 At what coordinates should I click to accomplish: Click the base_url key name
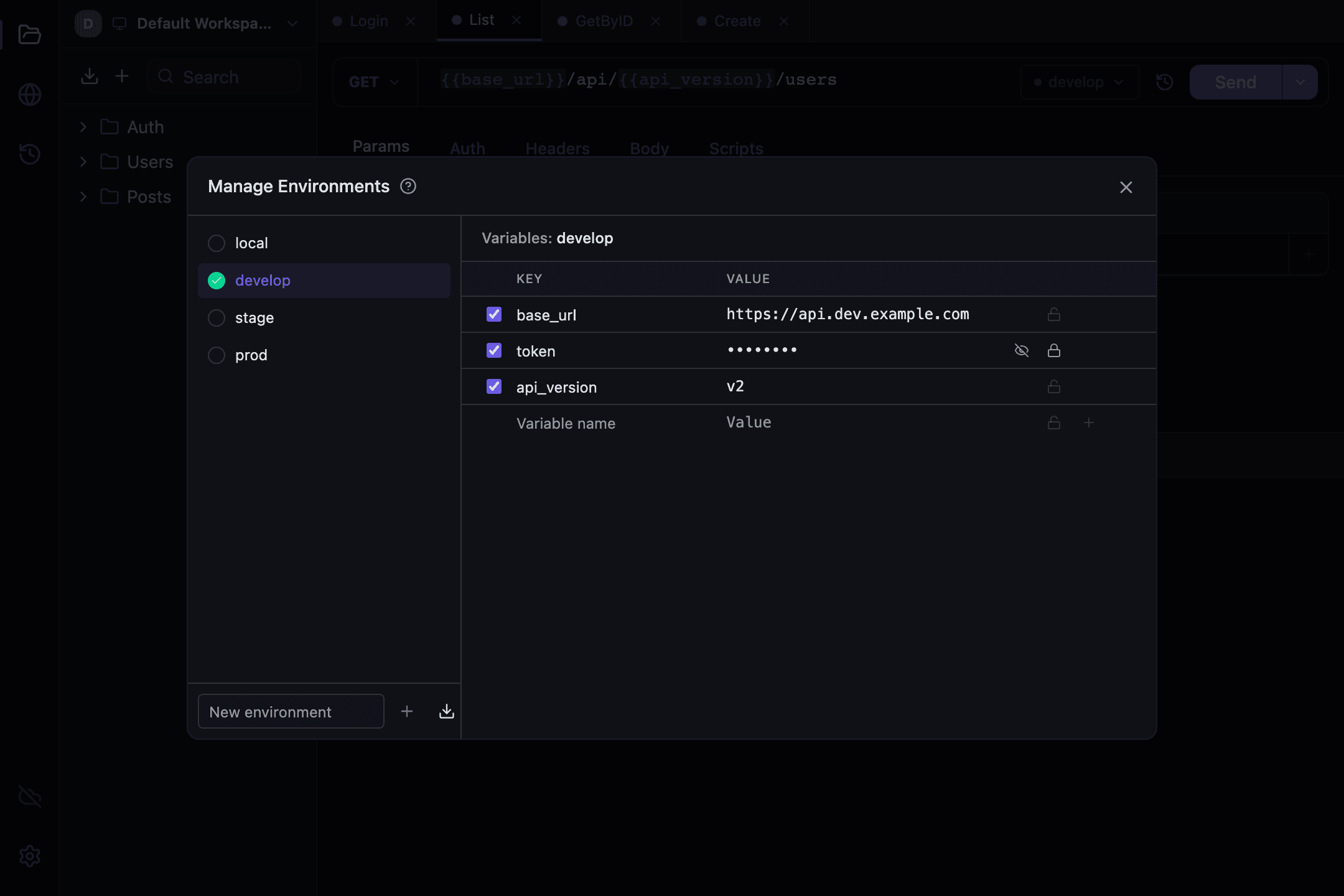coord(546,315)
